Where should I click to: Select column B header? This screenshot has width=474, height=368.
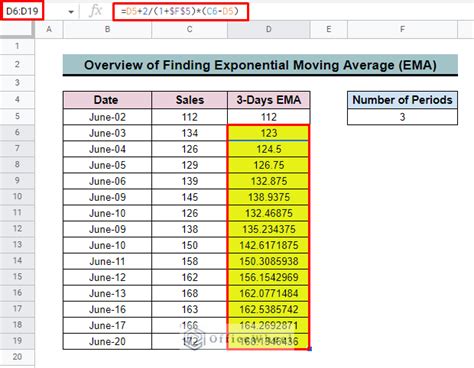pos(107,29)
